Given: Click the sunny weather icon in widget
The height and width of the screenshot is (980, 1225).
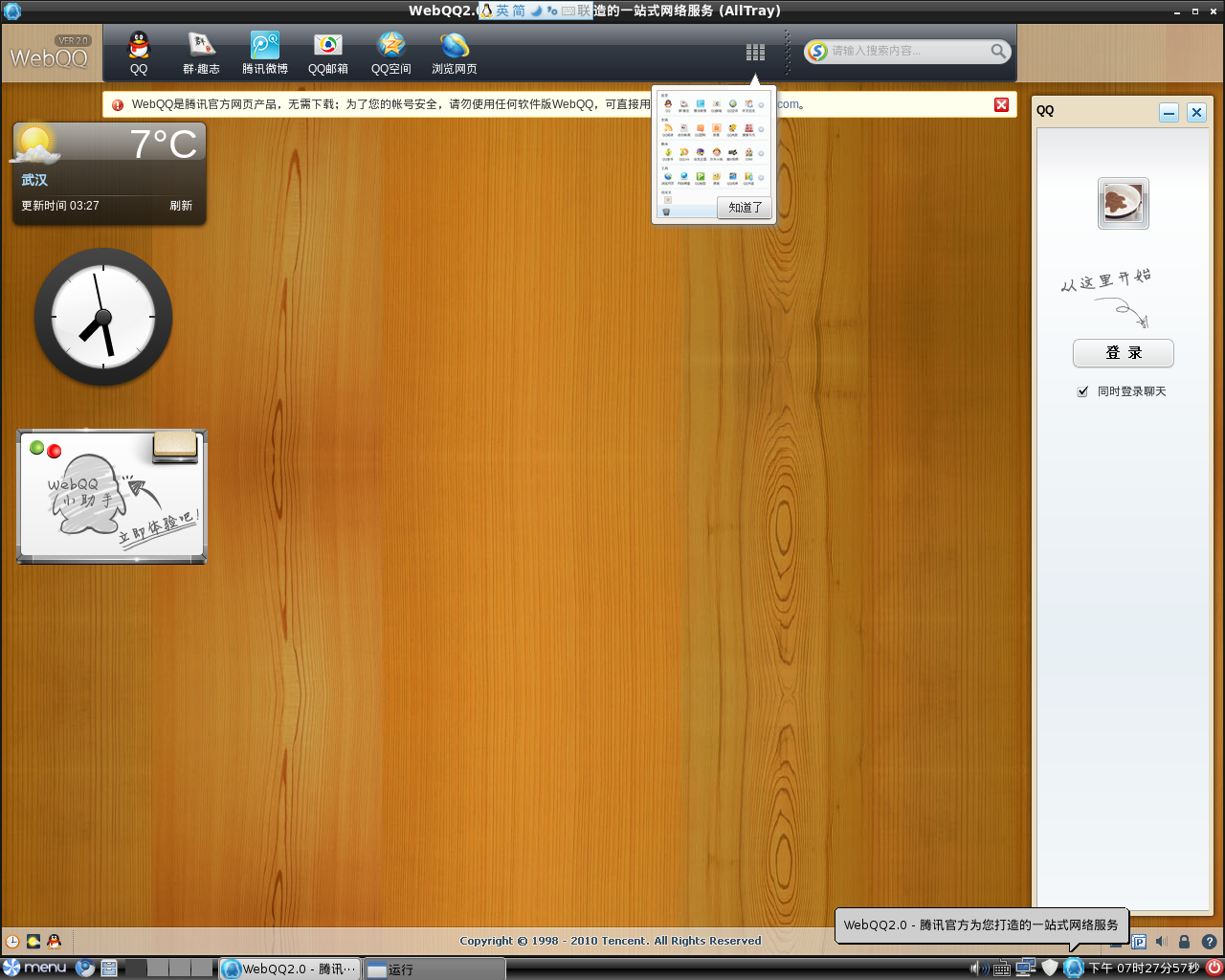Looking at the screenshot, I should tap(36, 144).
